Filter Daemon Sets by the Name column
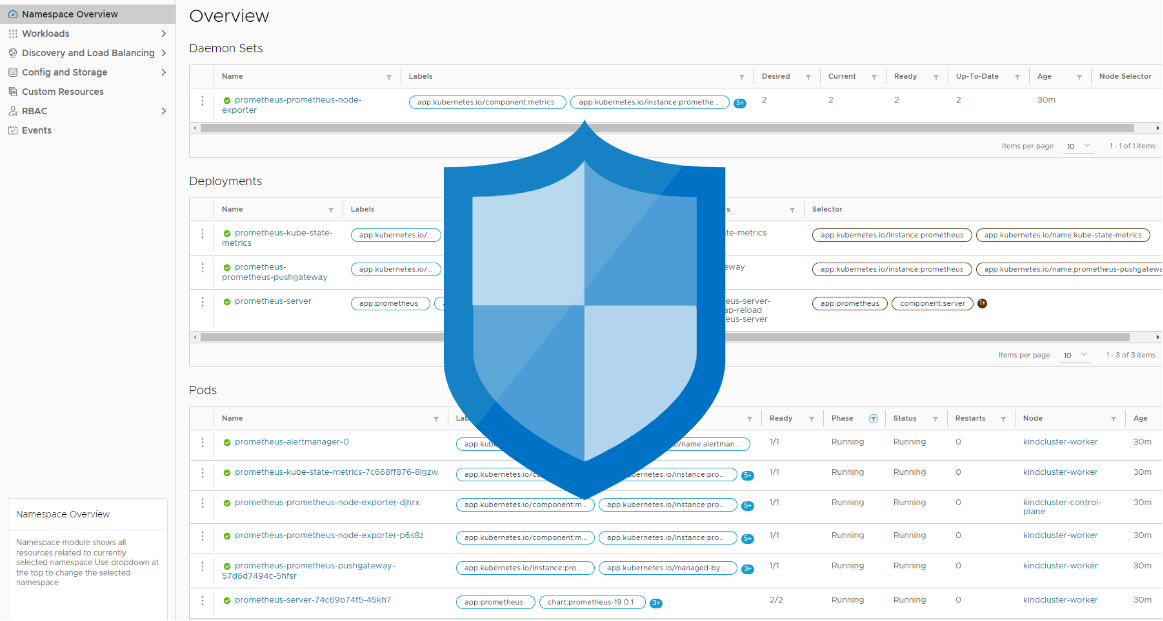 389,77
